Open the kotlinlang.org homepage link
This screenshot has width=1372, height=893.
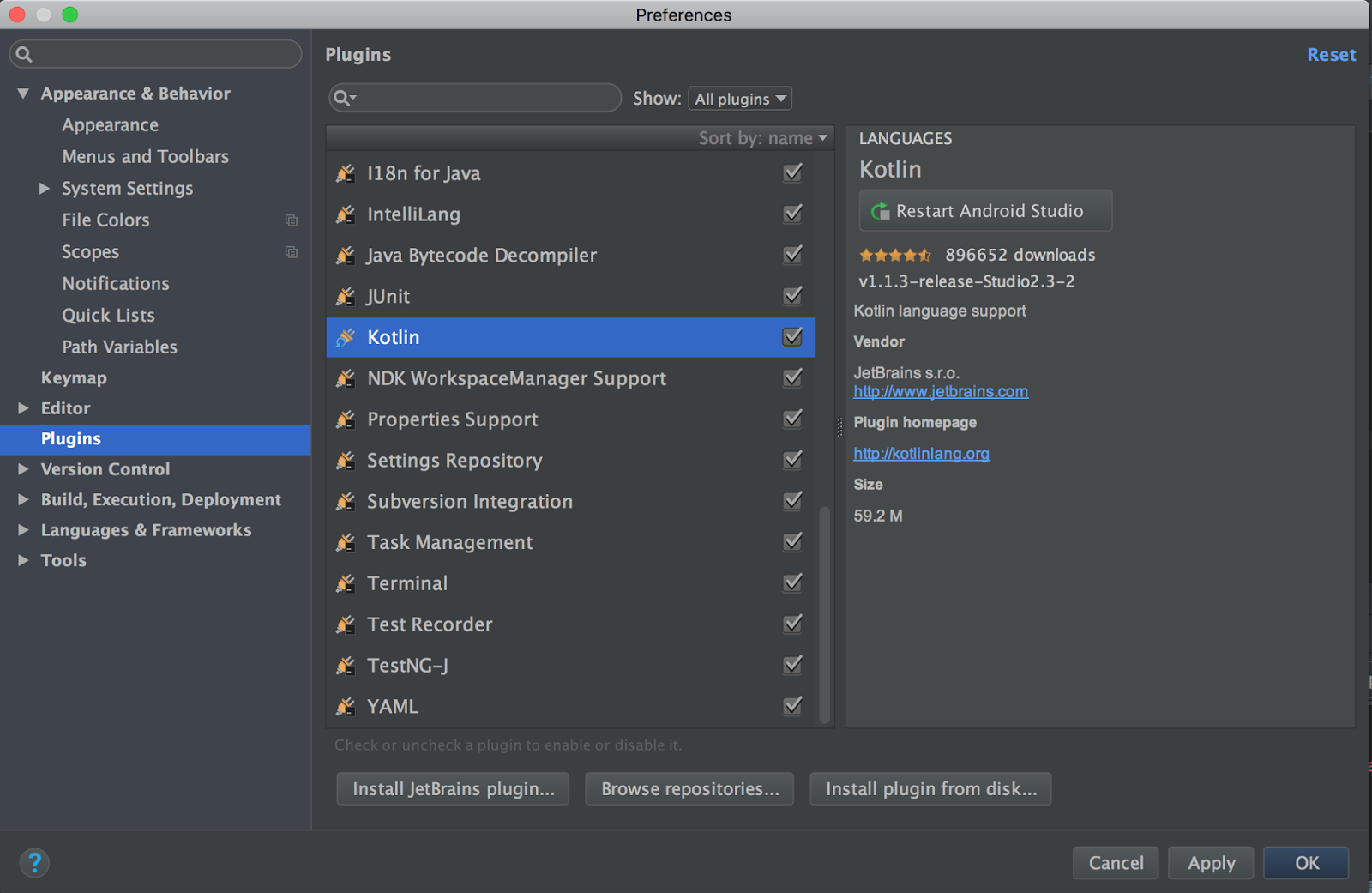(x=921, y=454)
